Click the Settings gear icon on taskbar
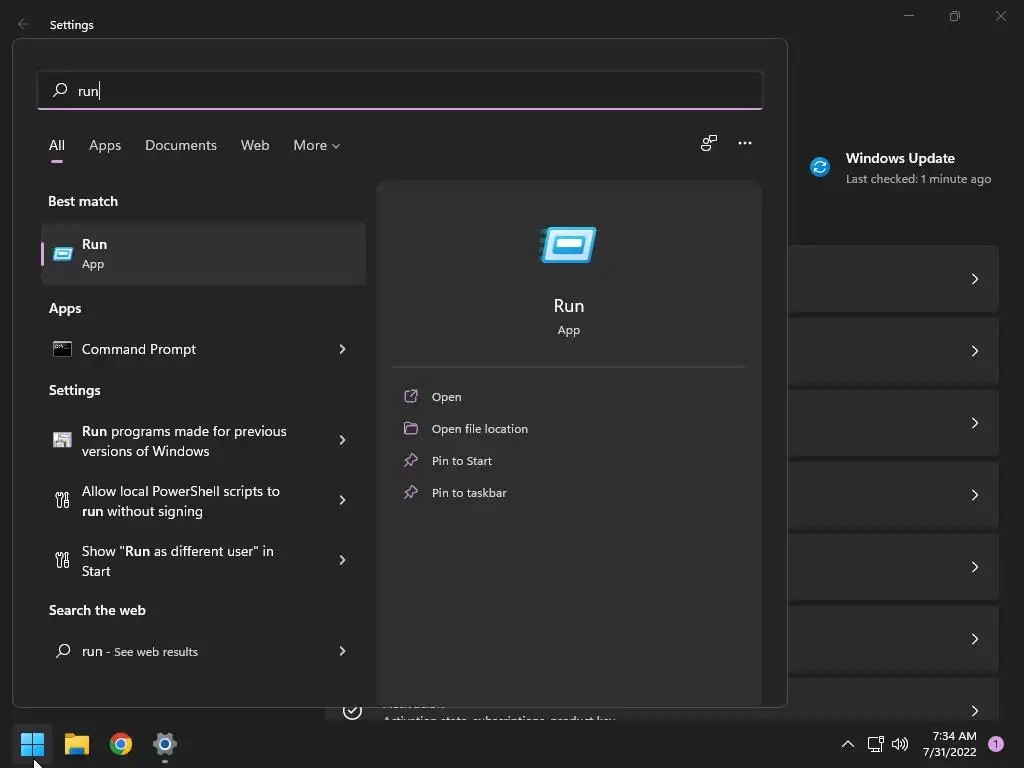The image size is (1024, 768). pyautogui.click(x=165, y=744)
